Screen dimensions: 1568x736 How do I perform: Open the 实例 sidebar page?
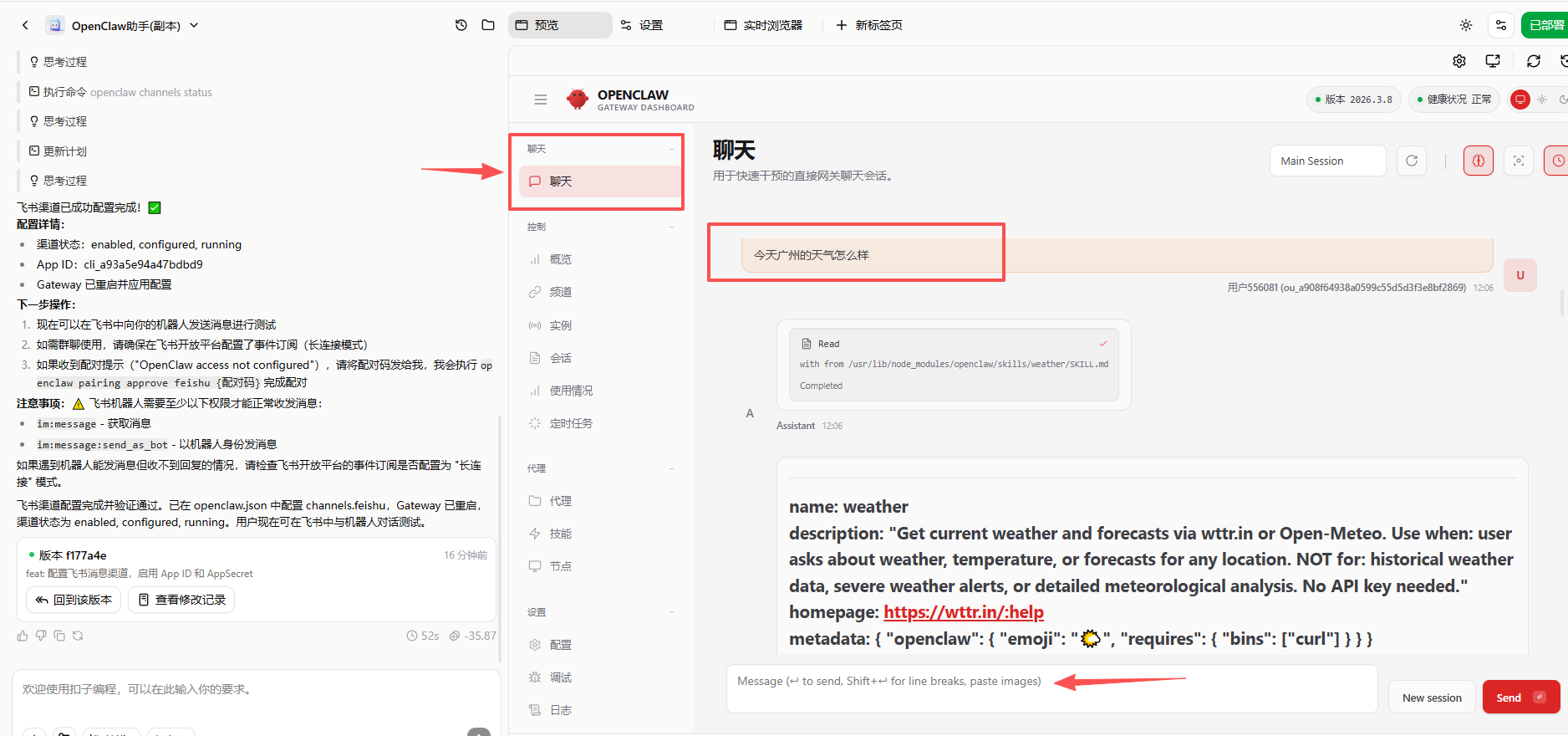coord(600,325)
